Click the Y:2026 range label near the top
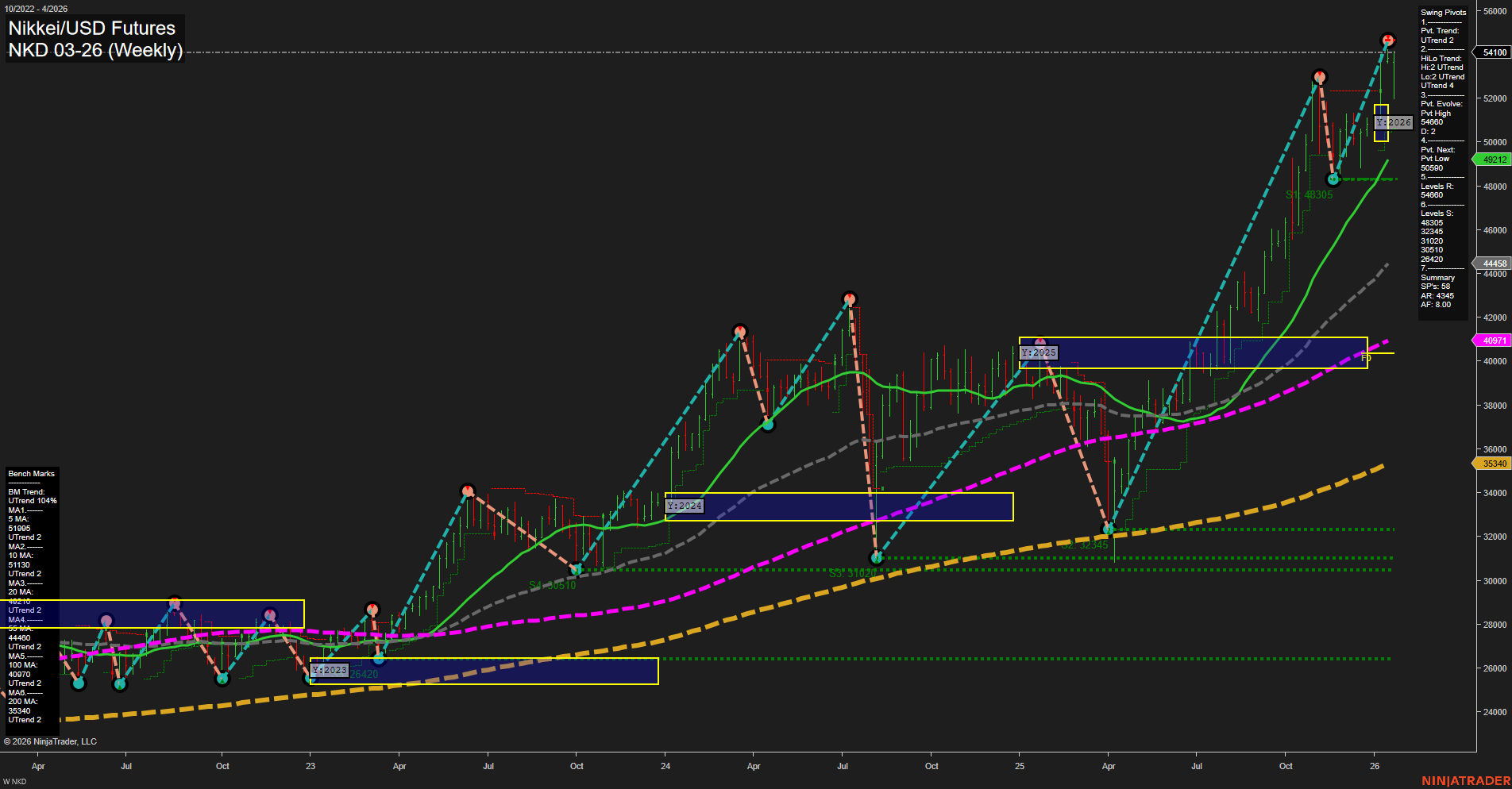Screen dimensions: 1512x789 pyautogui.click(x=1393, y=122)
